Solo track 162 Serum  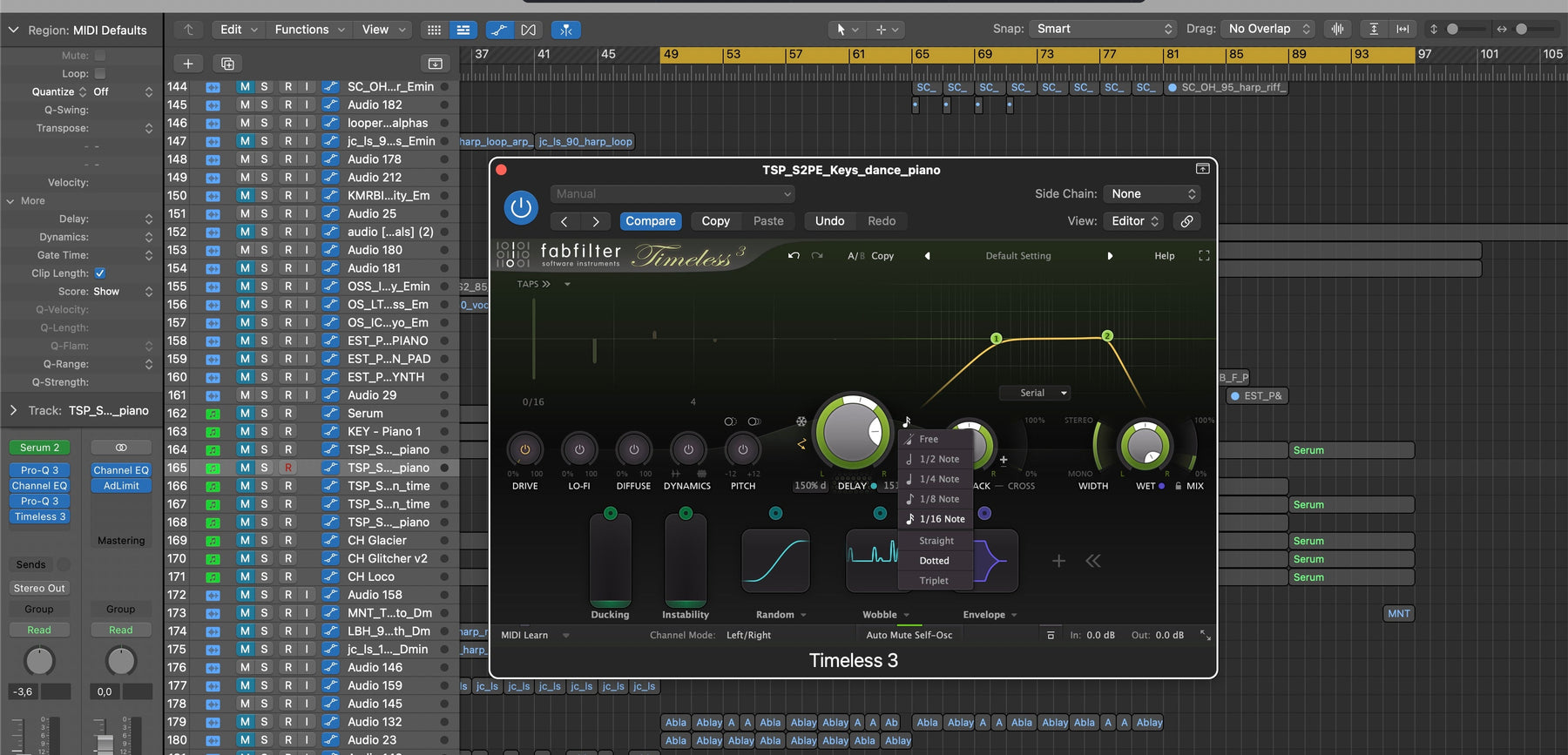pos(264,414)
